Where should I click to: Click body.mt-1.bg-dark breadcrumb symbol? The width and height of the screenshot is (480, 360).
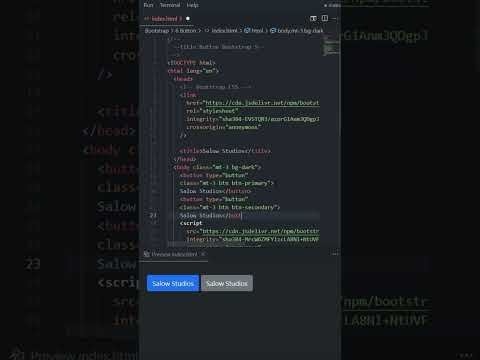coord(297,31)
